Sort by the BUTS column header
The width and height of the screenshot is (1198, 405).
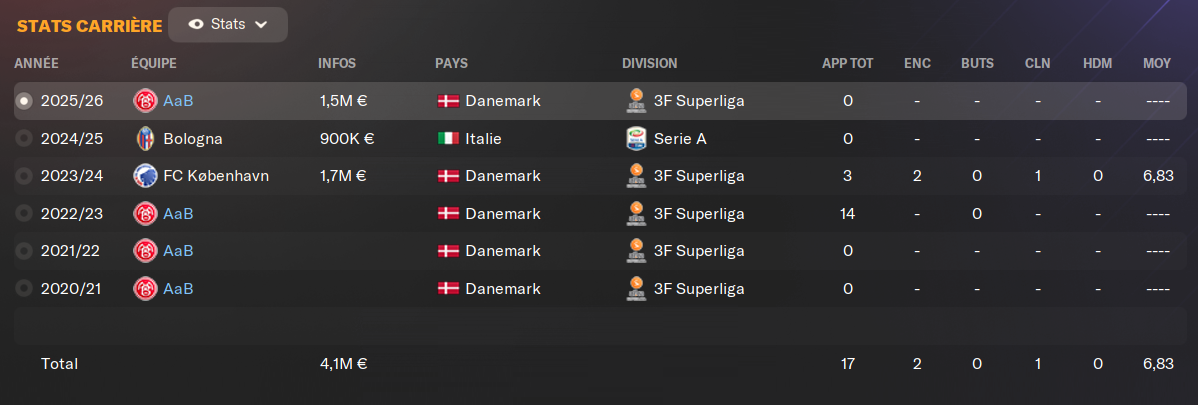click(x=977, y=63)
